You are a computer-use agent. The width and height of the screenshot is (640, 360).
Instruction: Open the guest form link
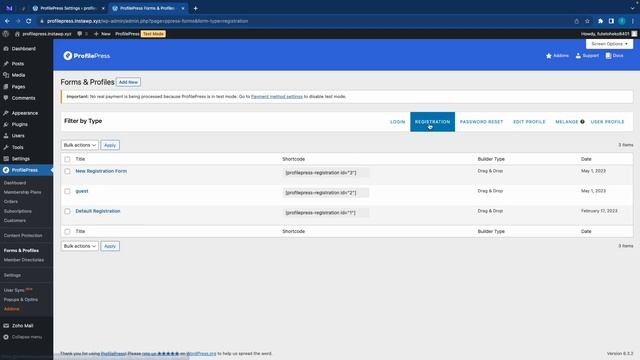[82, 191]
